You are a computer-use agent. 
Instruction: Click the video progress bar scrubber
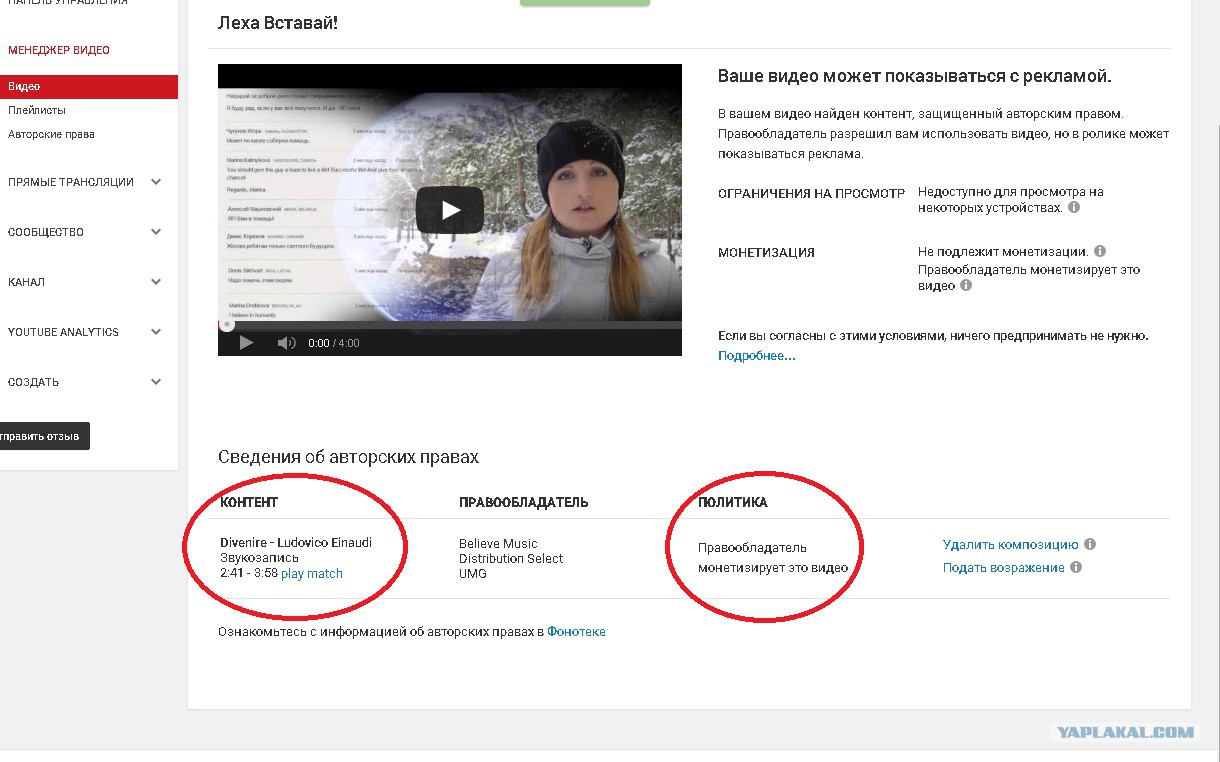(227, 324)
